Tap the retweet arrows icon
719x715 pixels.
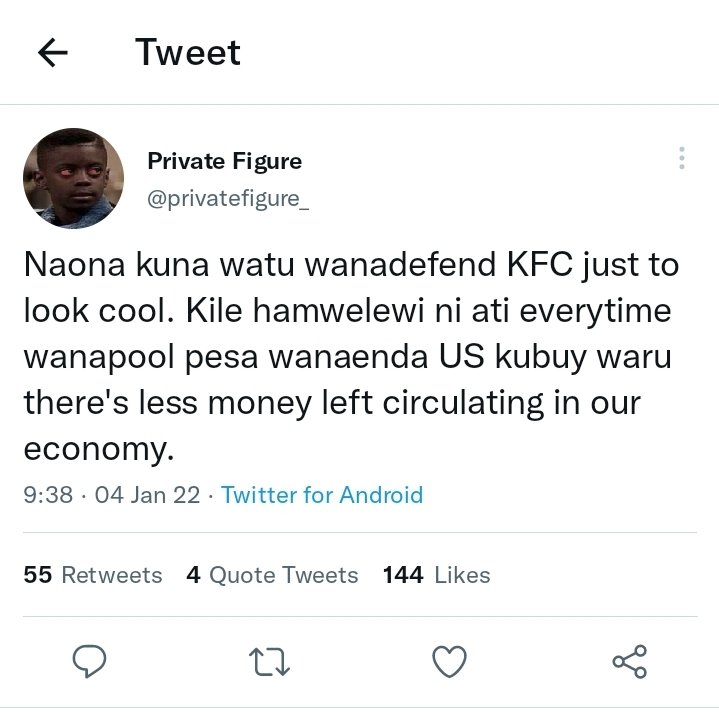tap(270, 662)
